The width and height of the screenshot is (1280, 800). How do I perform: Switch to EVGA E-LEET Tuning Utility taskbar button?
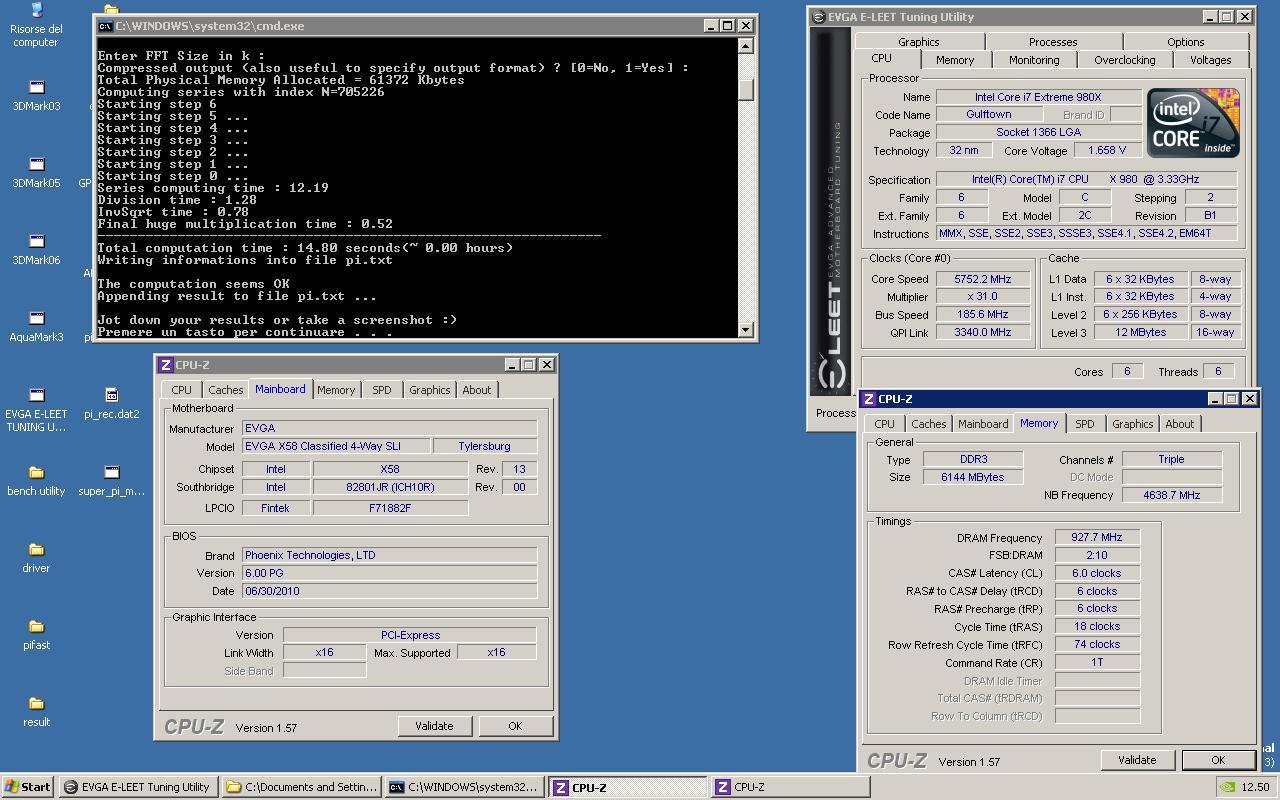138,787
